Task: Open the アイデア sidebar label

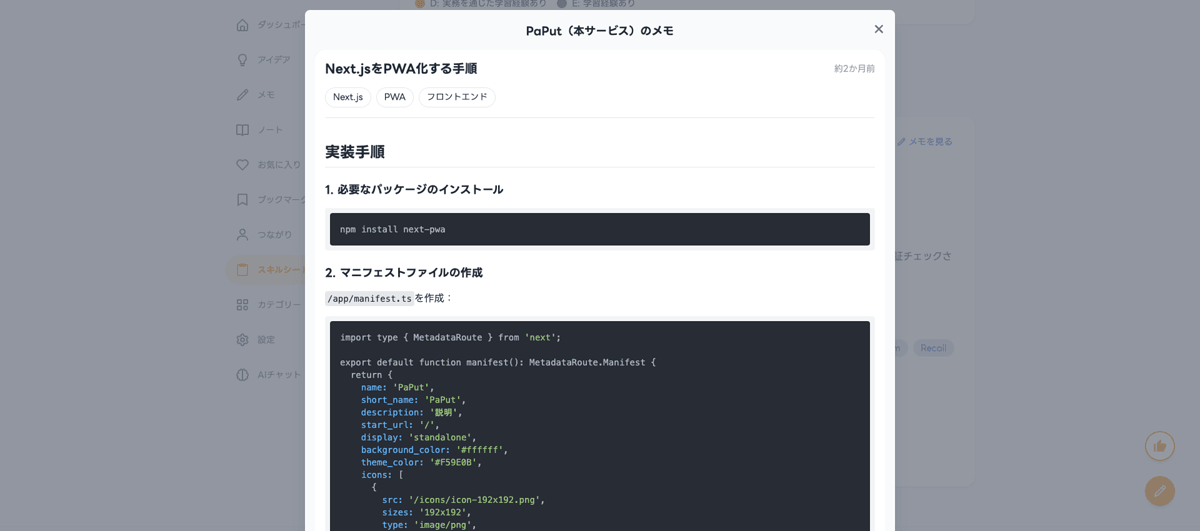Action: tap(274, 59)
